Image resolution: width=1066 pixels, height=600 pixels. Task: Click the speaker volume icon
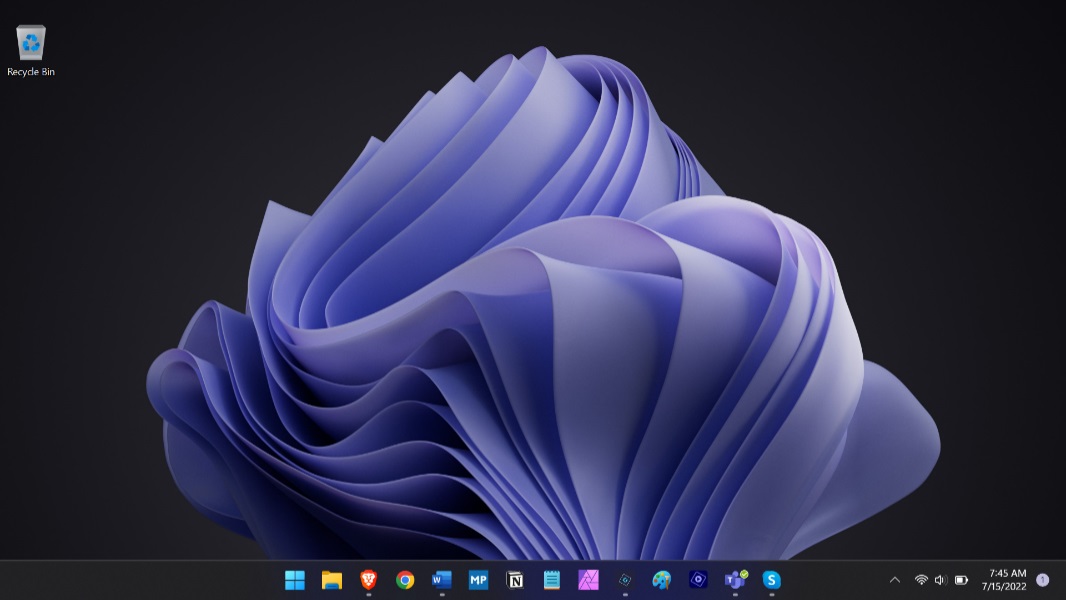pos(940,580)
